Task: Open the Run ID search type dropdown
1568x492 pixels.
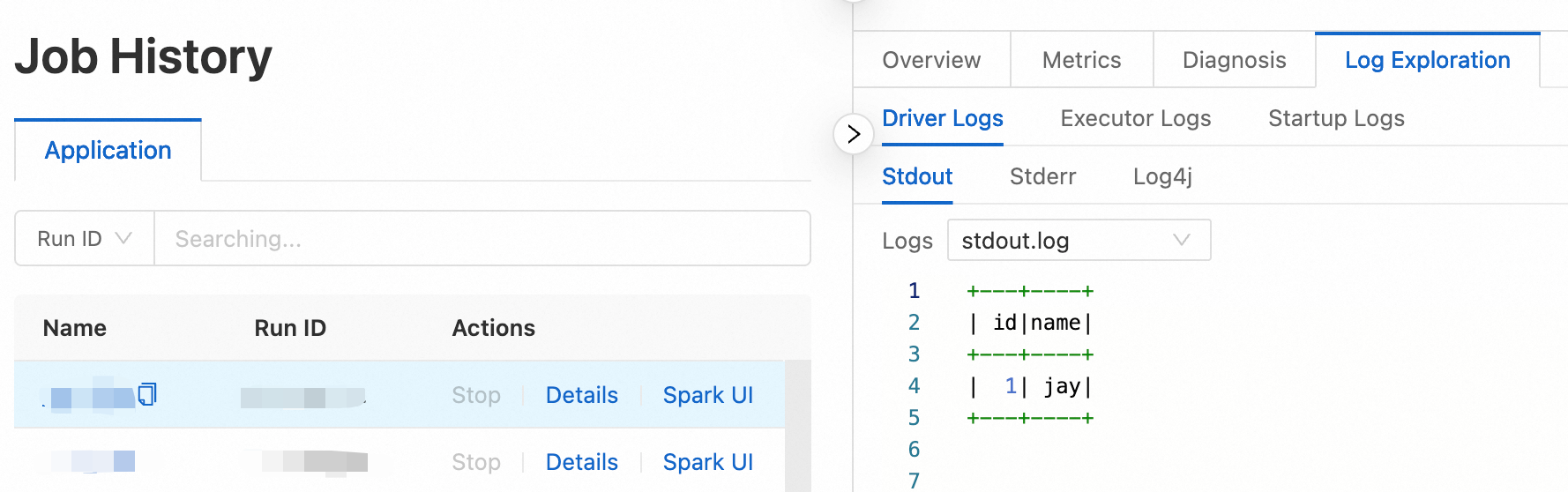Action: 85,239
